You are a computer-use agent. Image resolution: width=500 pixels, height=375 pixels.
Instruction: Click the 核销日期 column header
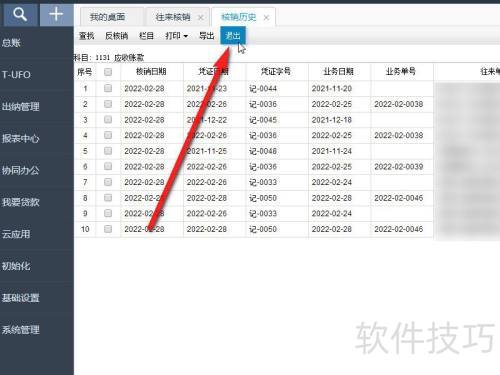[151, 72]
